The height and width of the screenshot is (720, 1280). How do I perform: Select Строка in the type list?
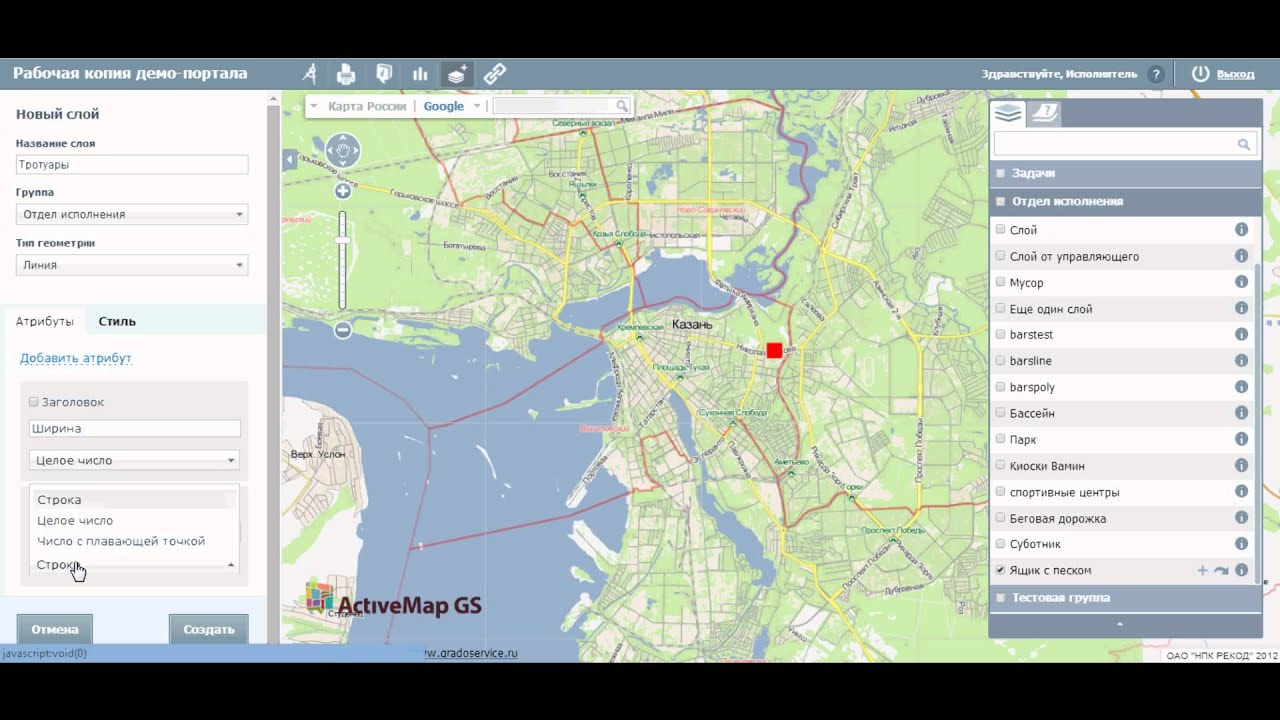pyautogui.click(x=134, y=499)
